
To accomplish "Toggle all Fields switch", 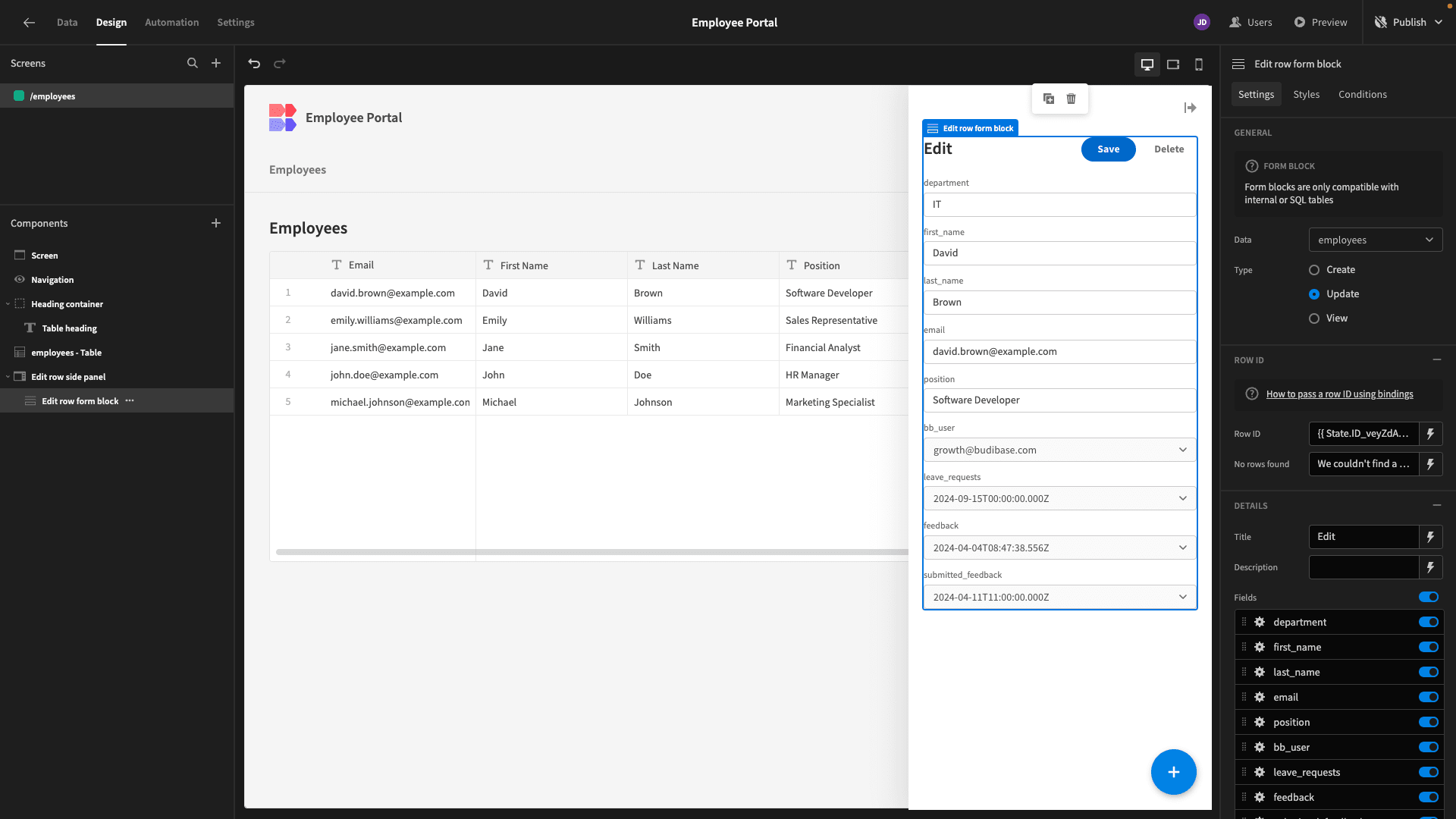I will coord(1429,598).
